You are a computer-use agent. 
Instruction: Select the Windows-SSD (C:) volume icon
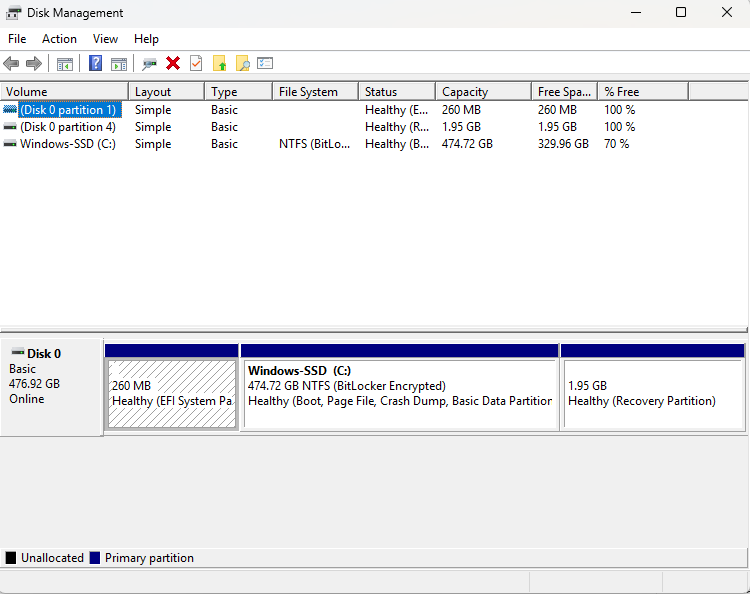tap(10, 144)
